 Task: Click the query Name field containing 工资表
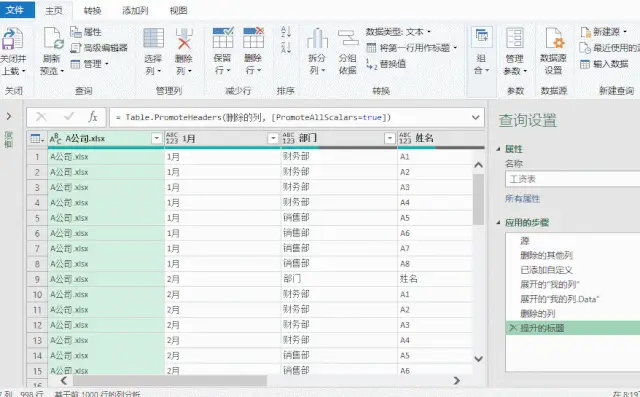click(572, 179)
